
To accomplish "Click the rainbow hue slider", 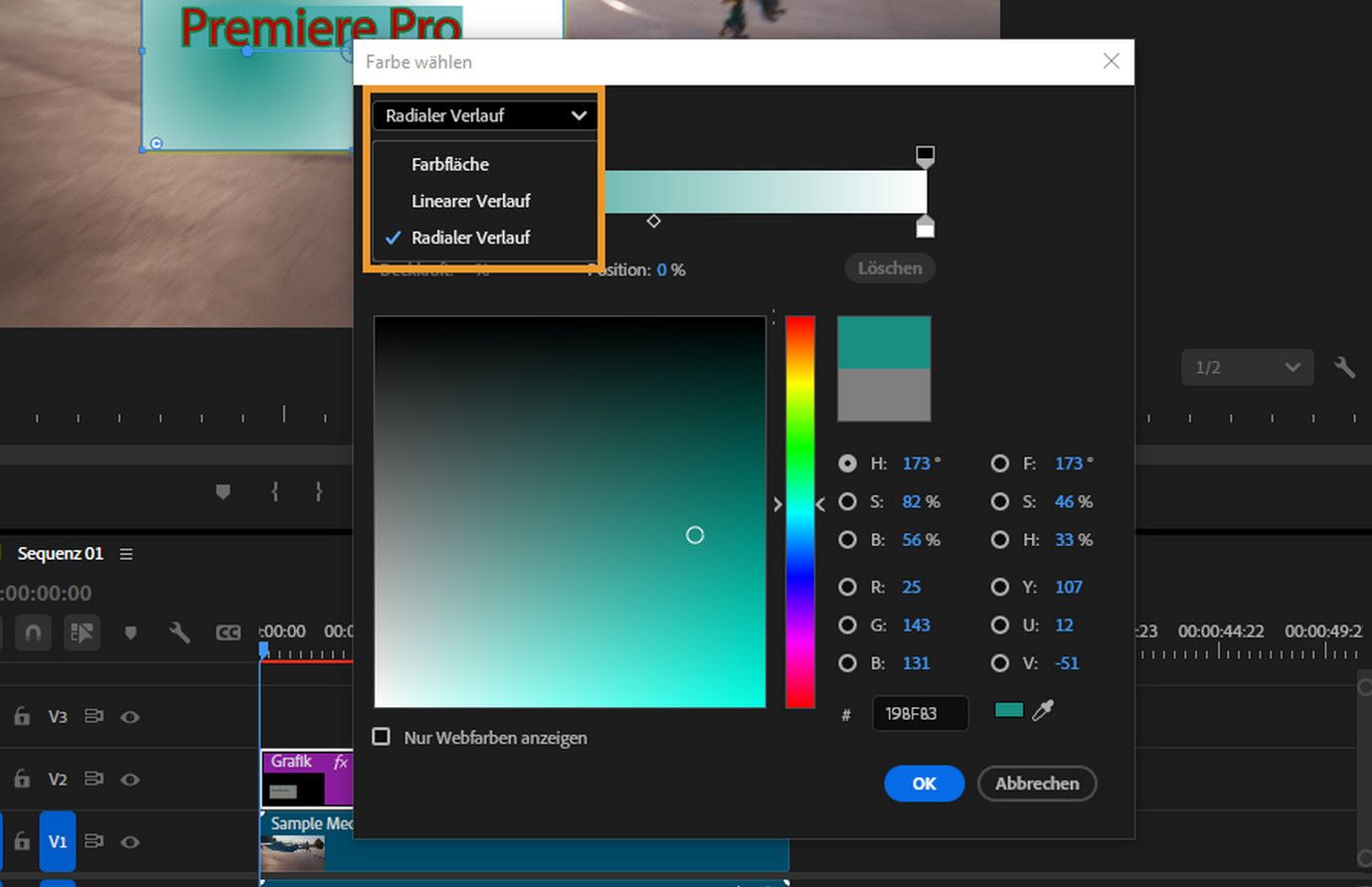I will 800,512.
